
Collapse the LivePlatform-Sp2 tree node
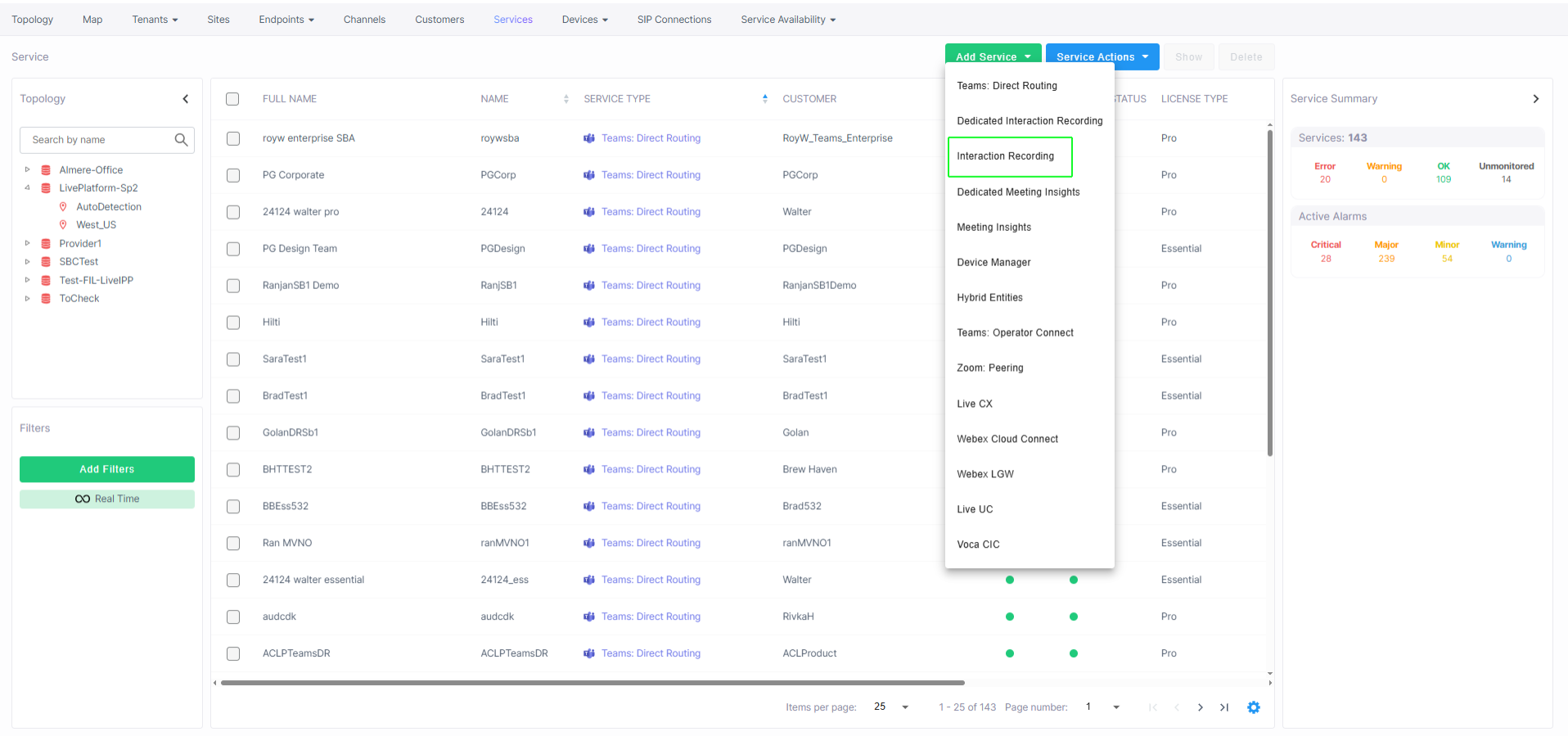click(x=27, y=188)
